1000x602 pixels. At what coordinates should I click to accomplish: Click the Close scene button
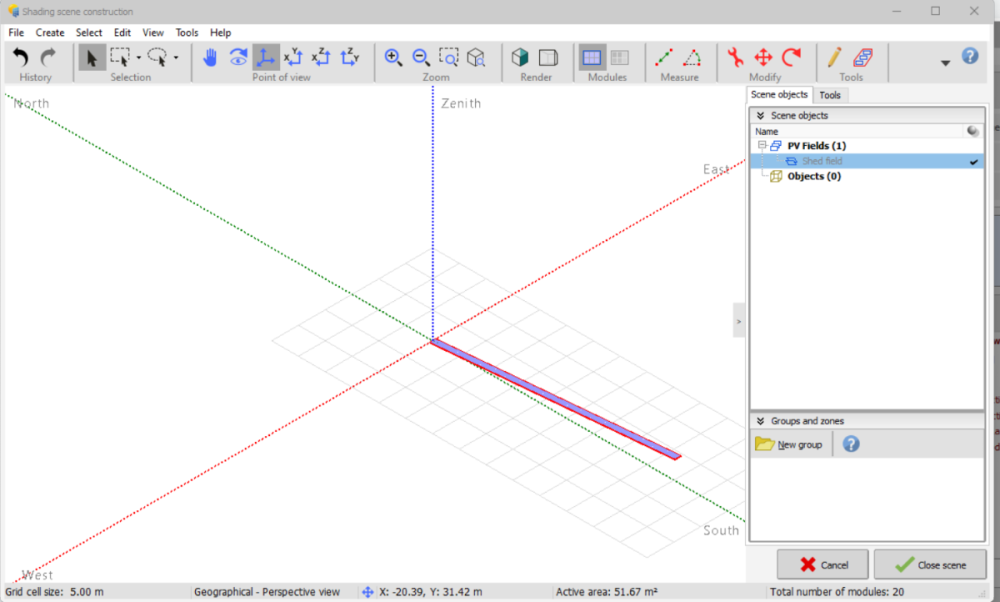click(x=929, y=565)
